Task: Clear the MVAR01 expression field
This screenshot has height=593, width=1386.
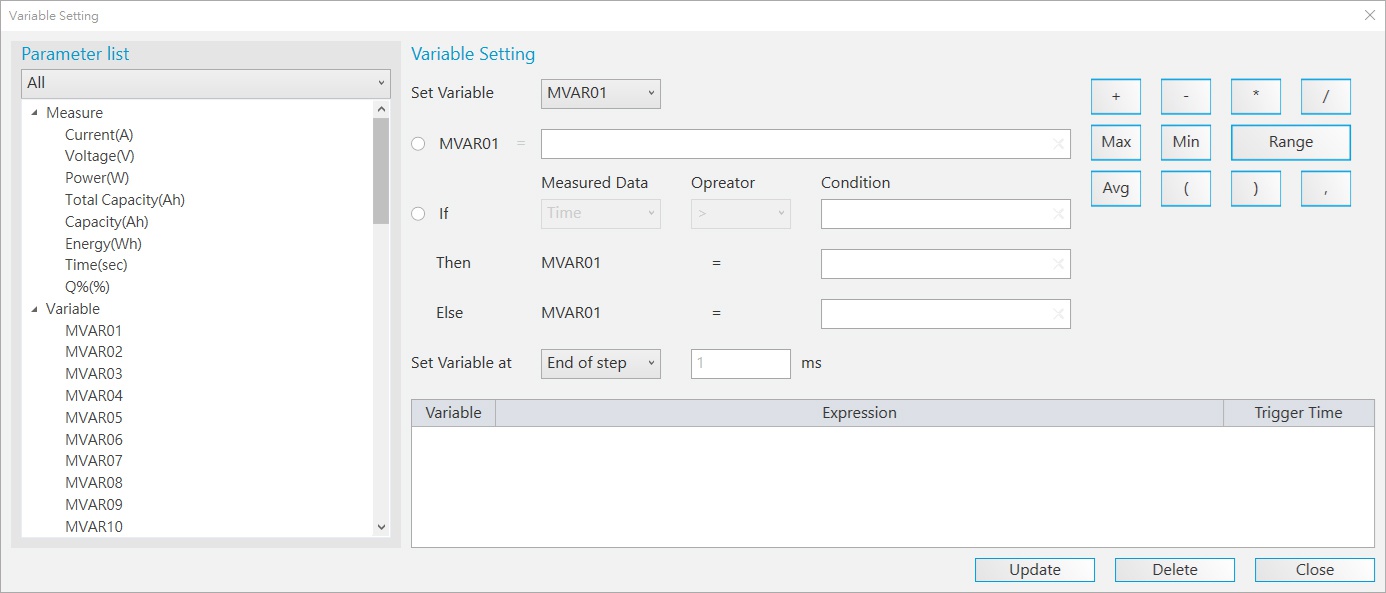Action: pyautogui.click(x=1058, y=145)
